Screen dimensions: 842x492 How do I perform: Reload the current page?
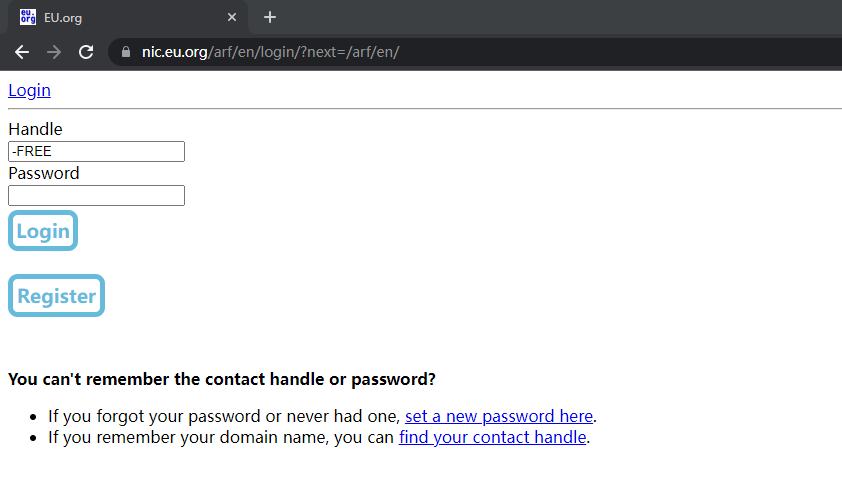86,52
